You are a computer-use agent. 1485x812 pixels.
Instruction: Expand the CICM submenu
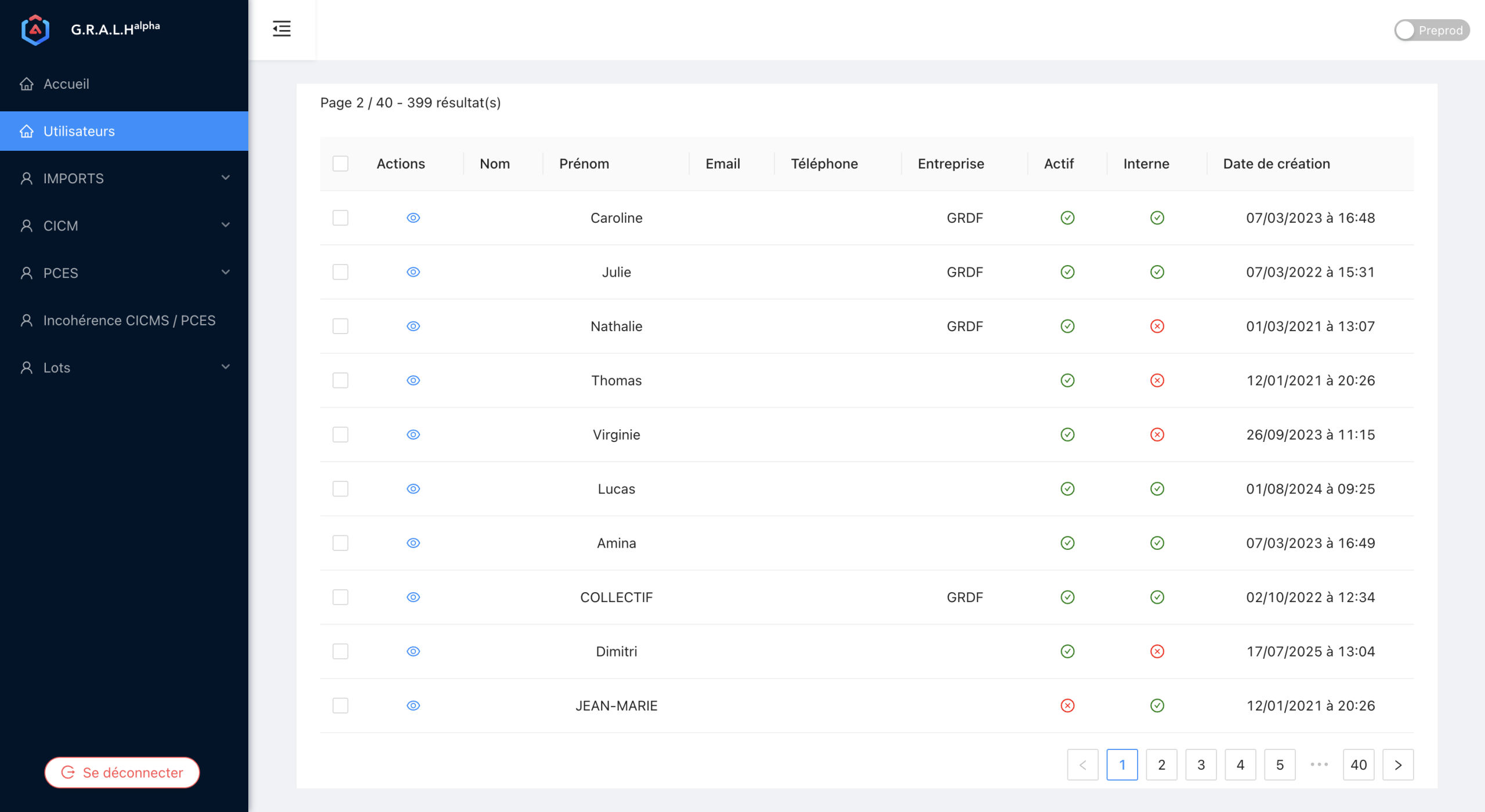click(124, 226)
